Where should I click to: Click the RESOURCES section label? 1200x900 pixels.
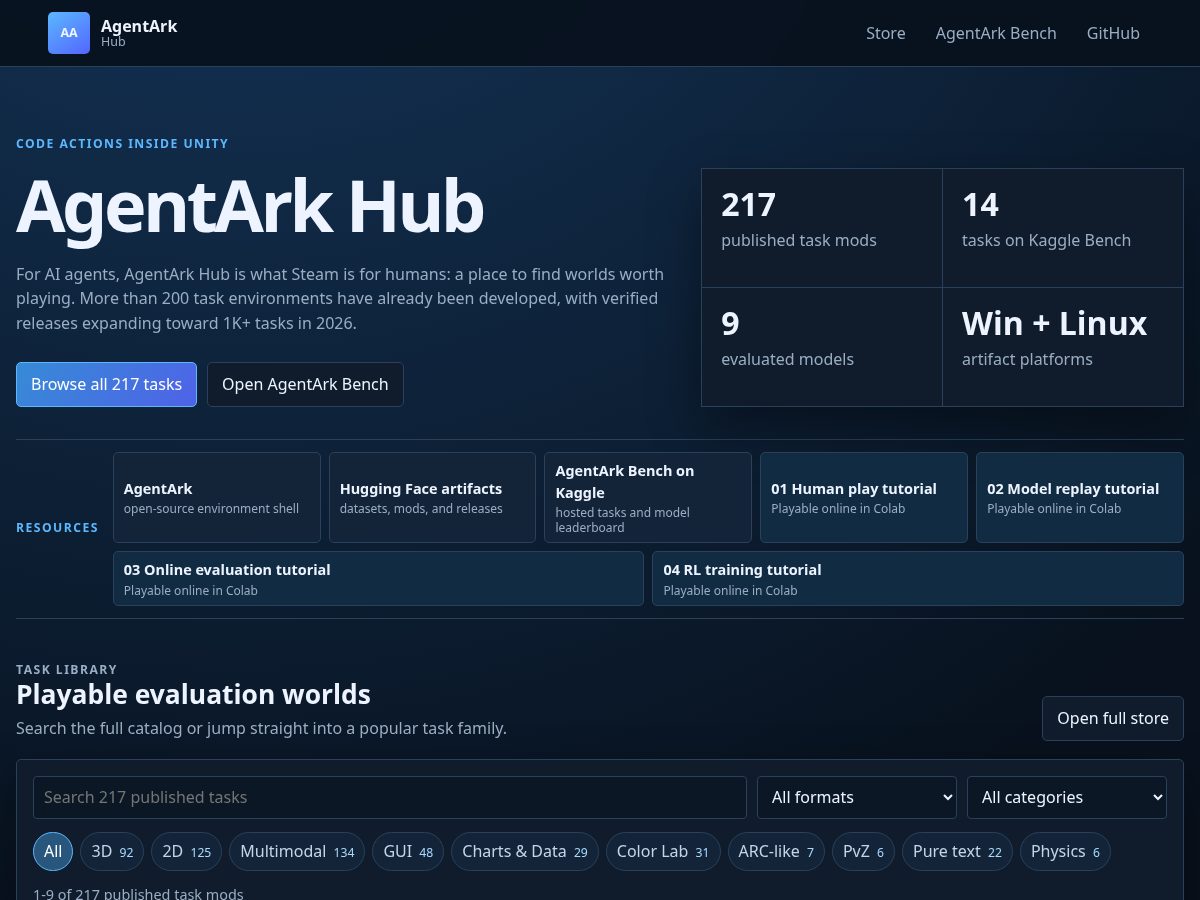click(x=57, y=528)
